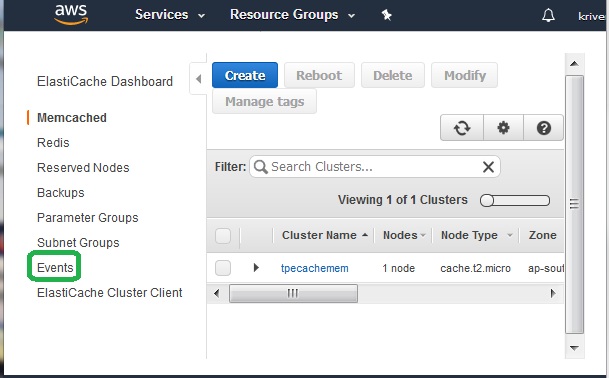Sort by the Cluster Name column

(324, 235)
